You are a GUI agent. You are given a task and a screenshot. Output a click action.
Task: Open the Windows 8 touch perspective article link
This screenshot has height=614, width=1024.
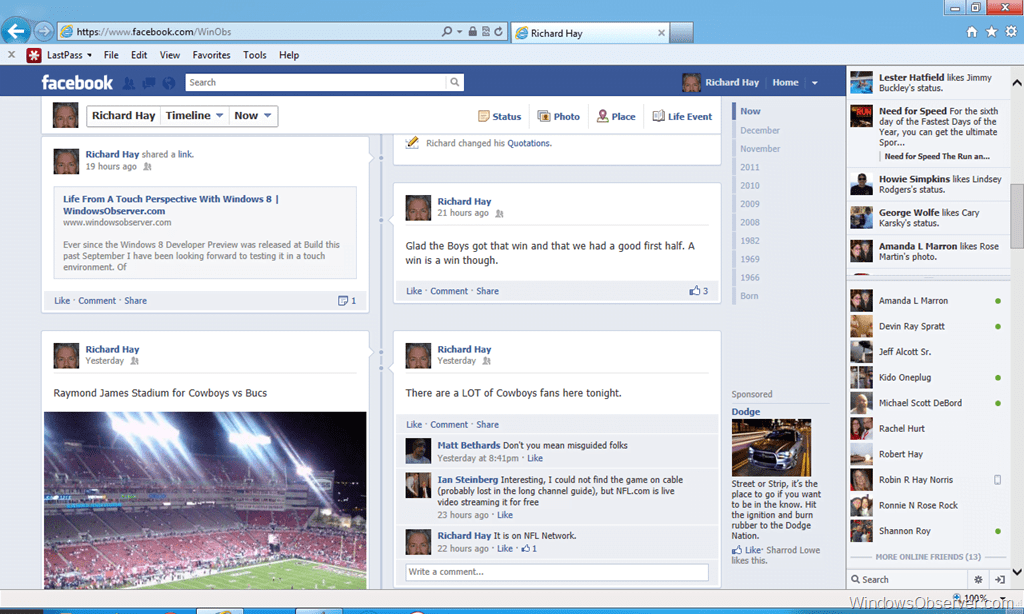click(x=171, y=204)
